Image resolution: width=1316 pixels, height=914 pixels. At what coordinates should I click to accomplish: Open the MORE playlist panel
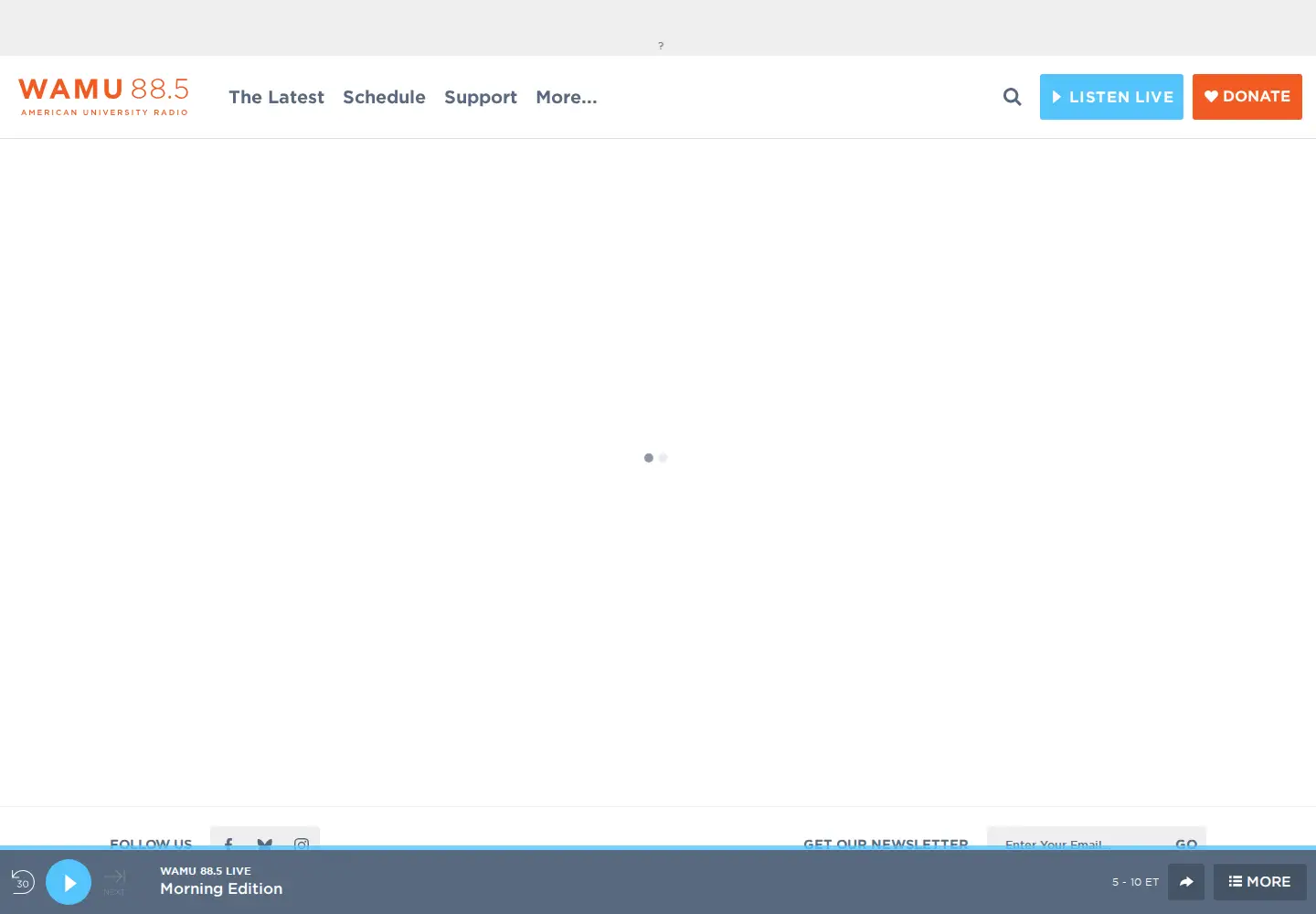(1259, 882)
